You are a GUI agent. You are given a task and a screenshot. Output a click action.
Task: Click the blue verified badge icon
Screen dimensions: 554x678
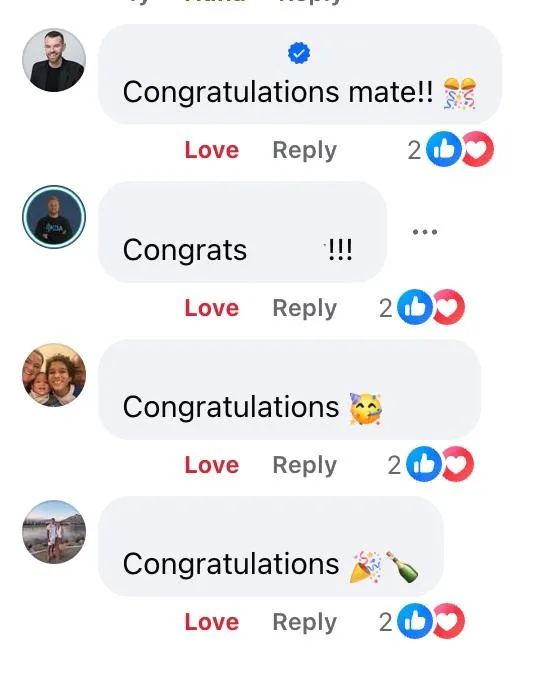298,53
